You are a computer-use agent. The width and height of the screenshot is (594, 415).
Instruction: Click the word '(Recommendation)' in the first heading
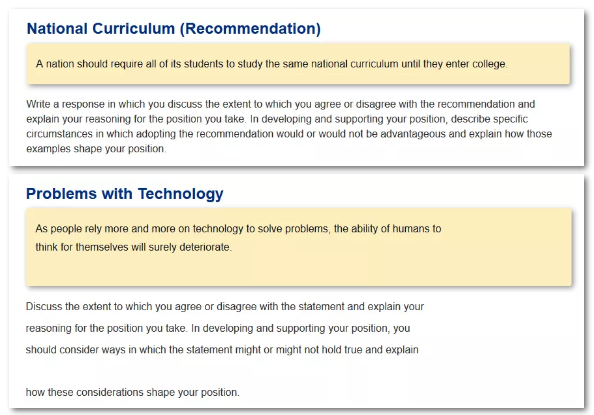pos(250,29)
